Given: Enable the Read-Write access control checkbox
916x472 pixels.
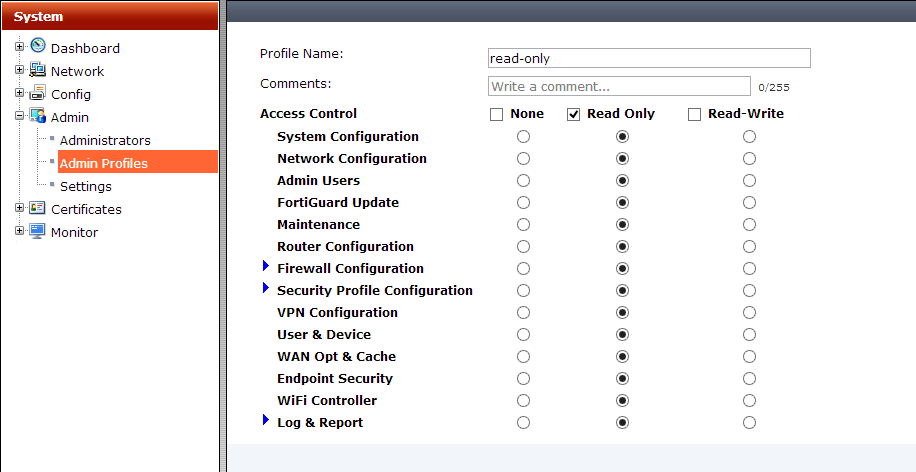Looking at the screenshot, I should 694,114.
